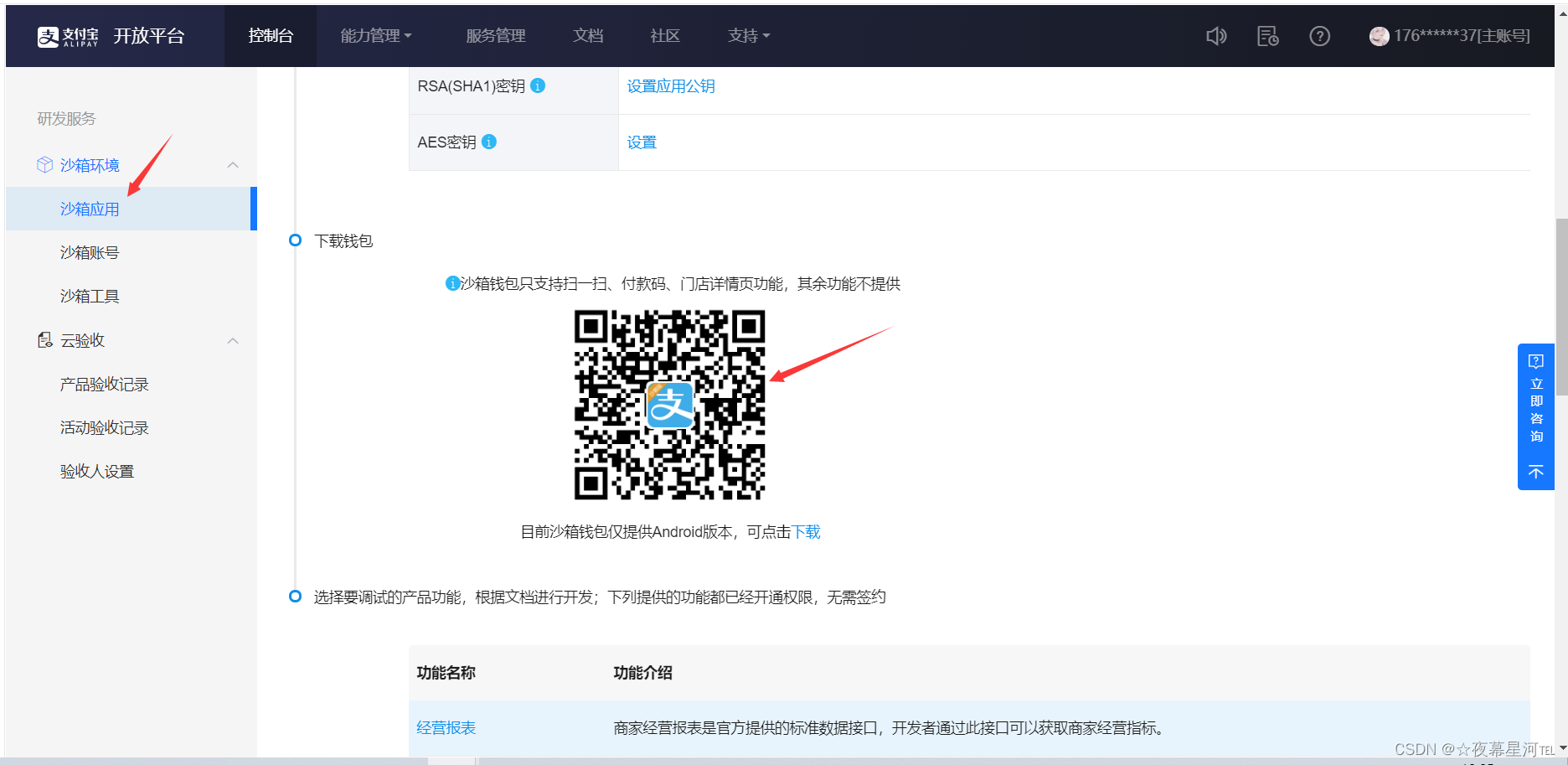Collapse the 沙箱环境 section chevron
This screenshot has width=1568, height=765.
233,165
